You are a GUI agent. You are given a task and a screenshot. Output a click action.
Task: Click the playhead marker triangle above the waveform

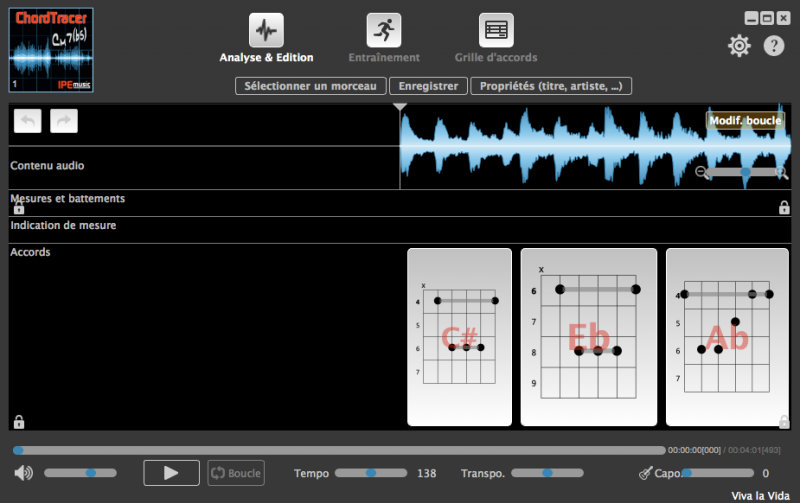[400, 107]
